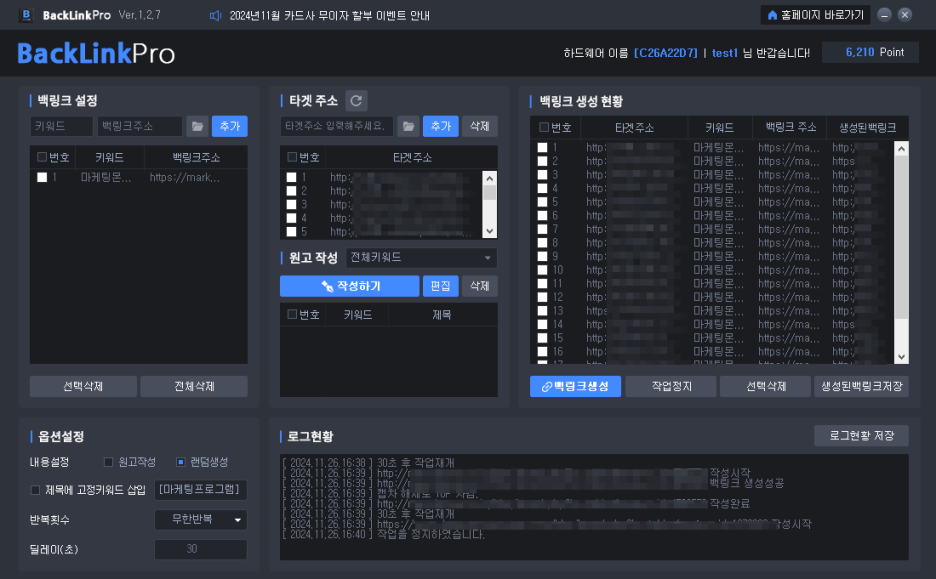Click the 6,210 Point balance display
This screenshot has width=936, height=579.
870,53
